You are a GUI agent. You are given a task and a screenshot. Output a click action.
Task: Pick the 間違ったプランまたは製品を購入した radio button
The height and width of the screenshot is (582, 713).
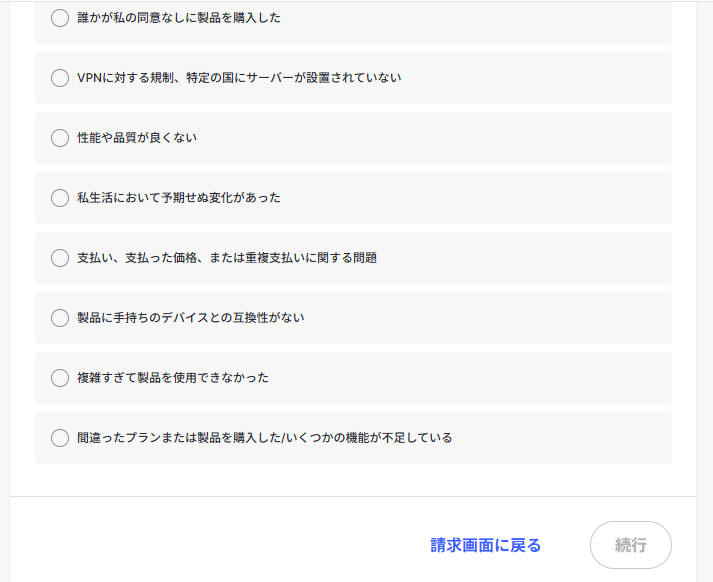point(60,438)
